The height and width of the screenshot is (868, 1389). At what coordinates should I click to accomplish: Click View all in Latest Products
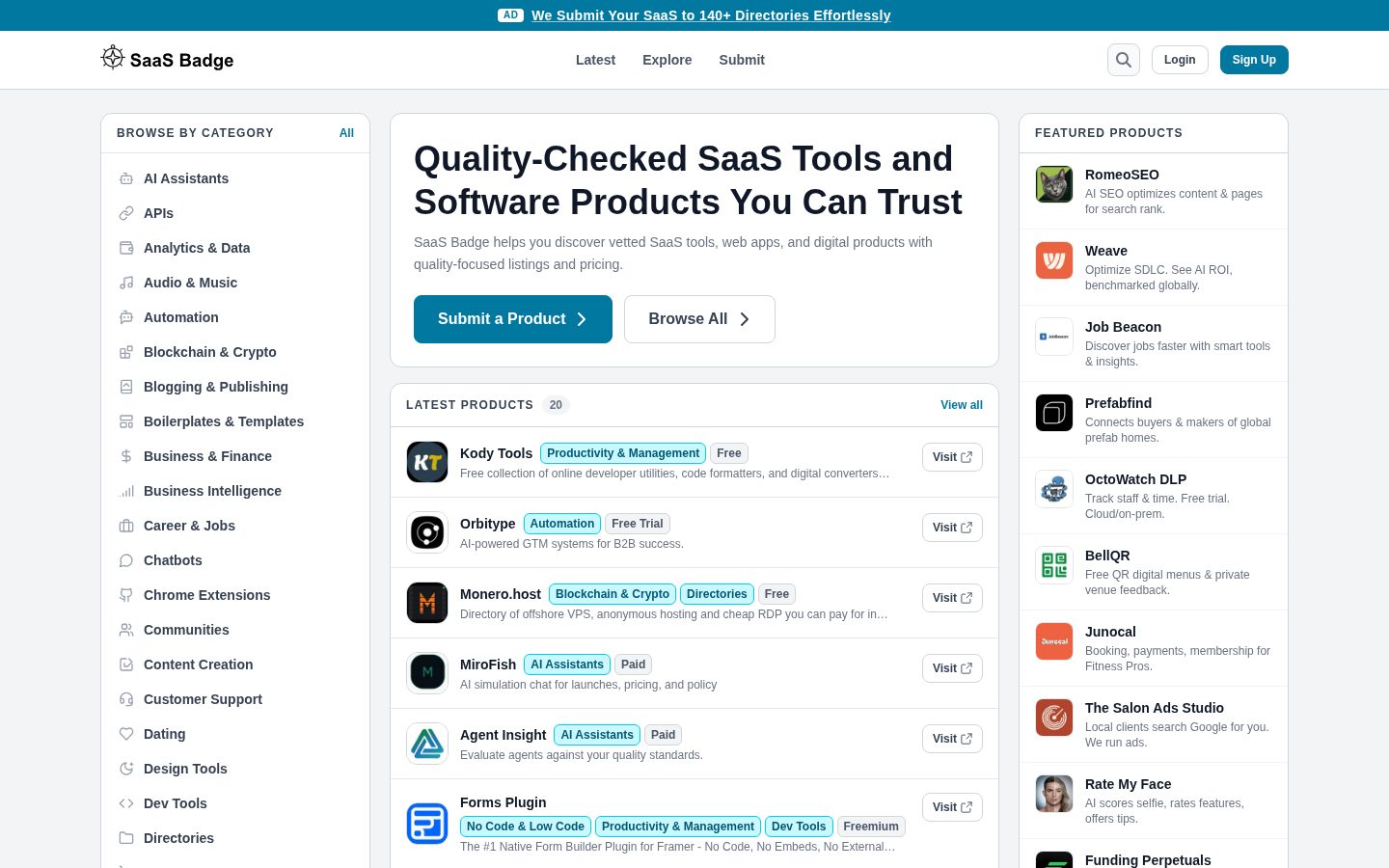click(962, 405)
